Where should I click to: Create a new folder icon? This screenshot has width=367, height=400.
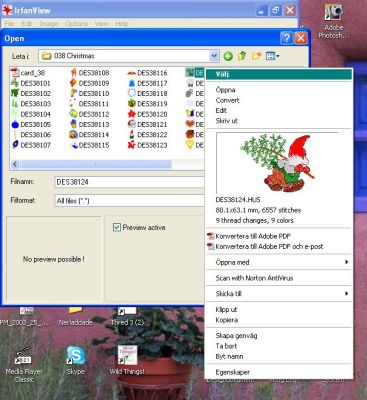(x=256, y=56)
